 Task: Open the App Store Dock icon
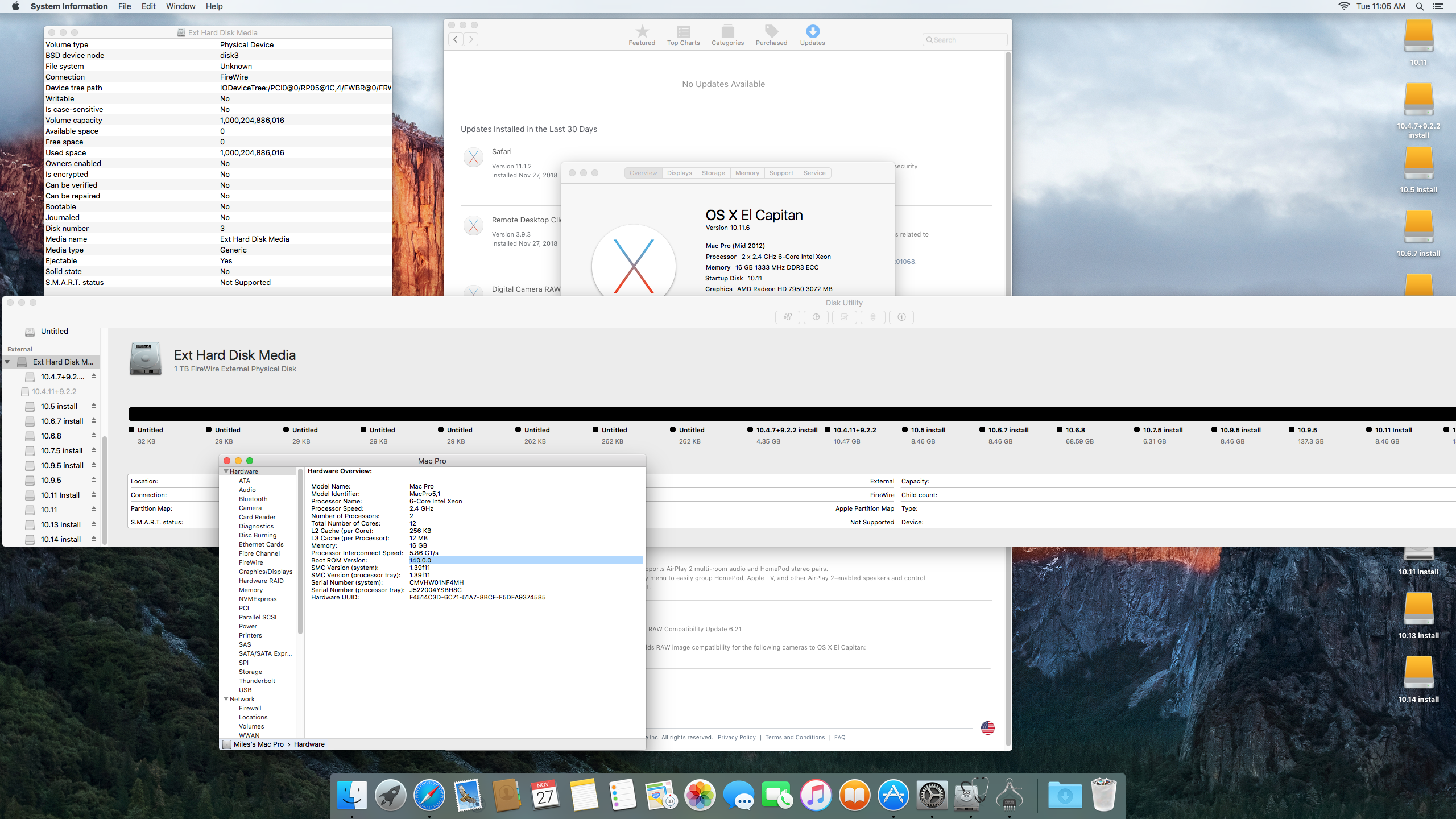pyautogui.click(x=893, y=795)
